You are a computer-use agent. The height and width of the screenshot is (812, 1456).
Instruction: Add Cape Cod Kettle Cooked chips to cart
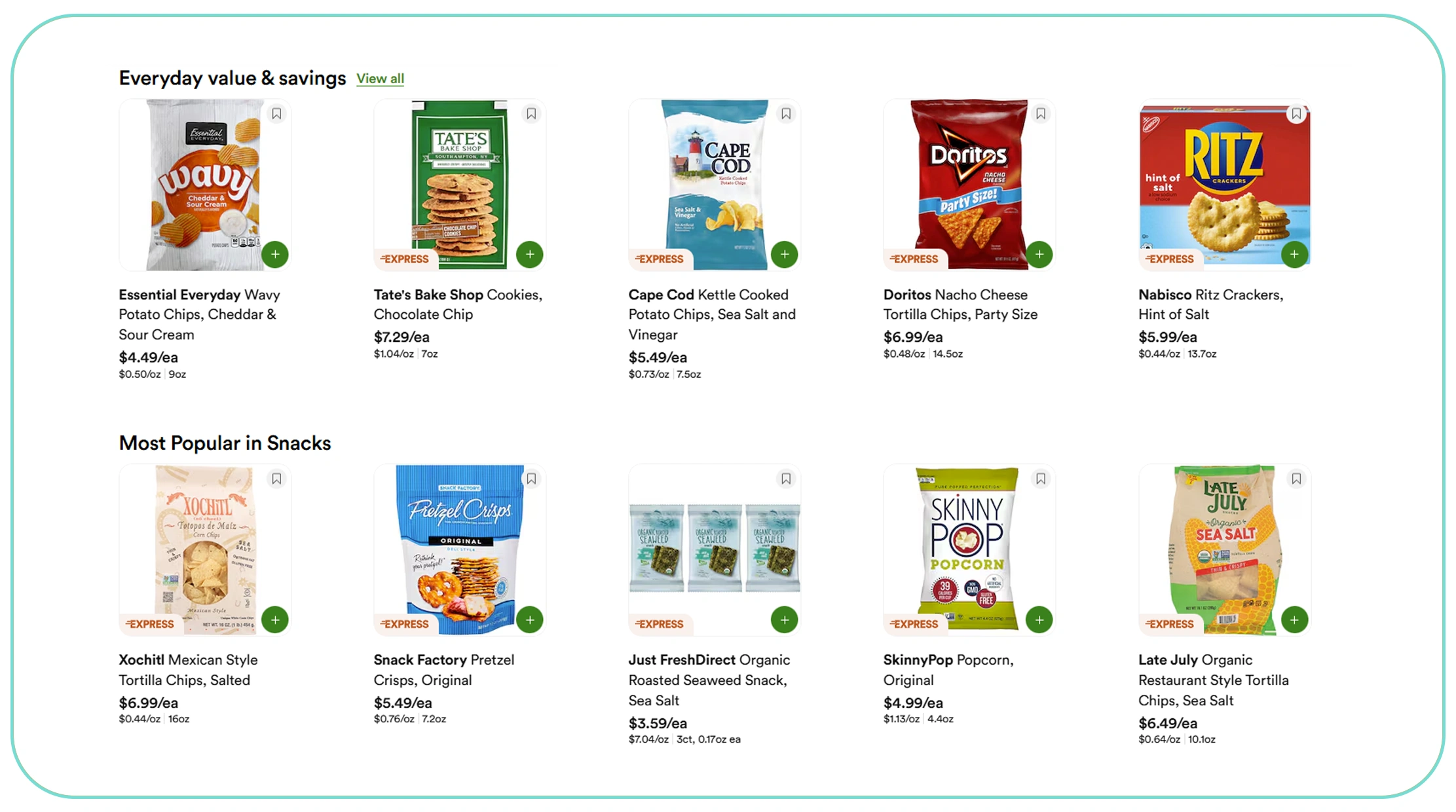click(x=784, y=254)
